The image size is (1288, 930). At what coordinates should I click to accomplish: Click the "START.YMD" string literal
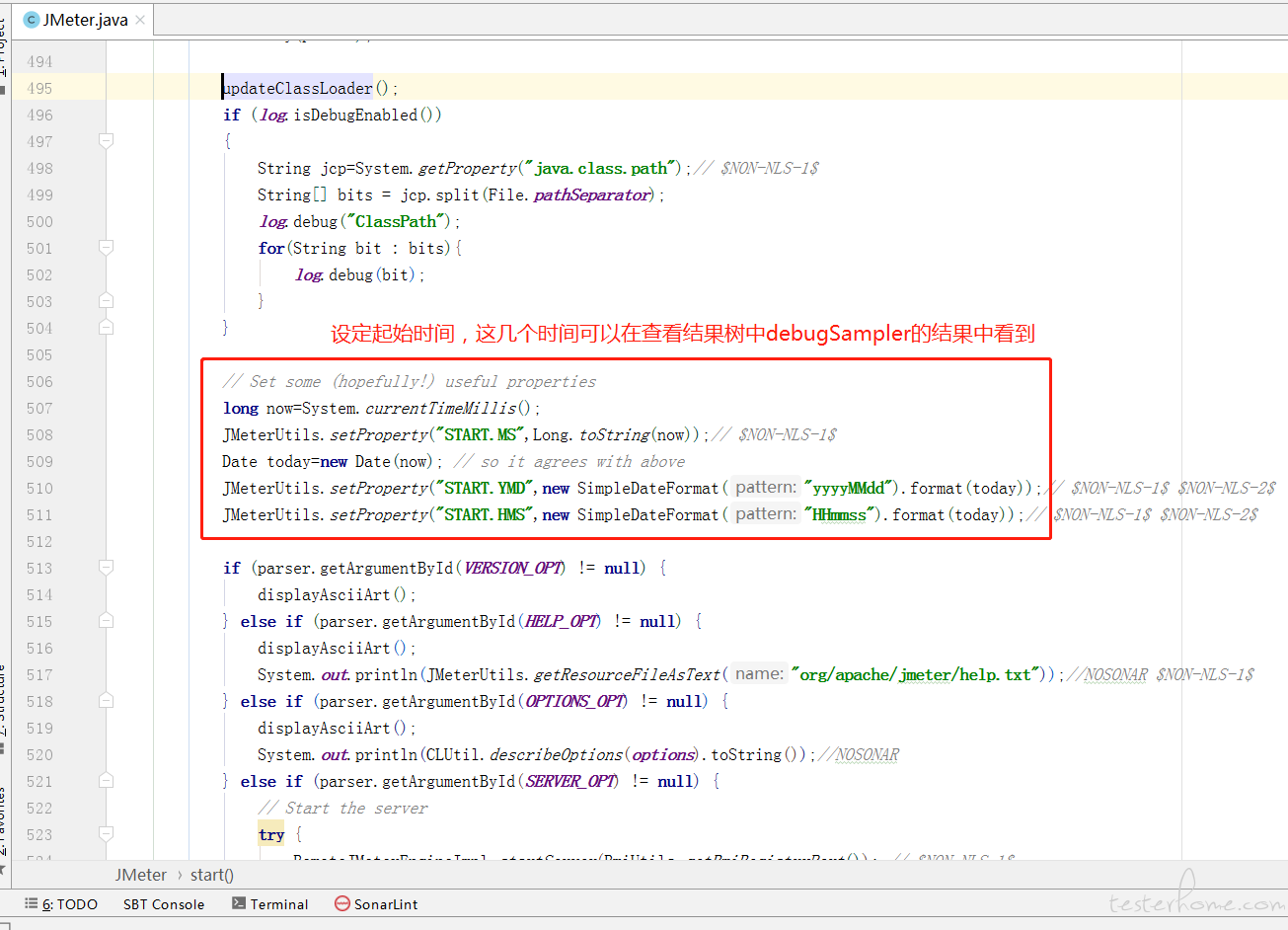click(485, 488)
